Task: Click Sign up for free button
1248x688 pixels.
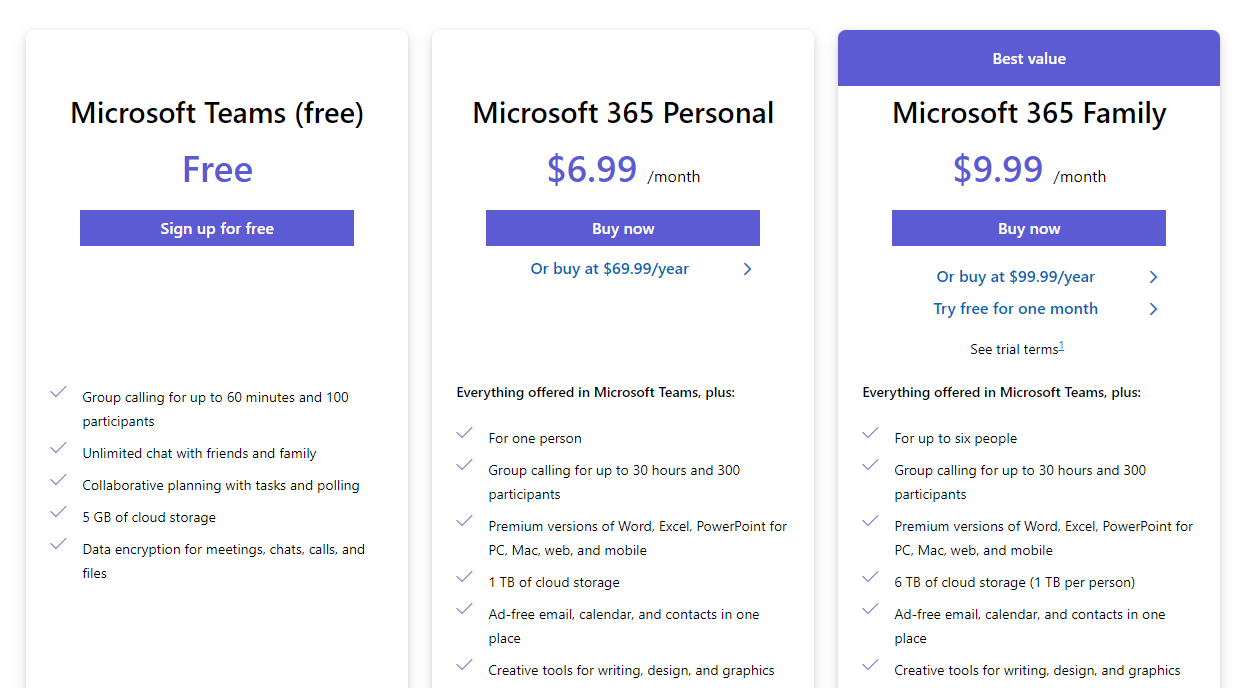Action: tap(217, 228)
